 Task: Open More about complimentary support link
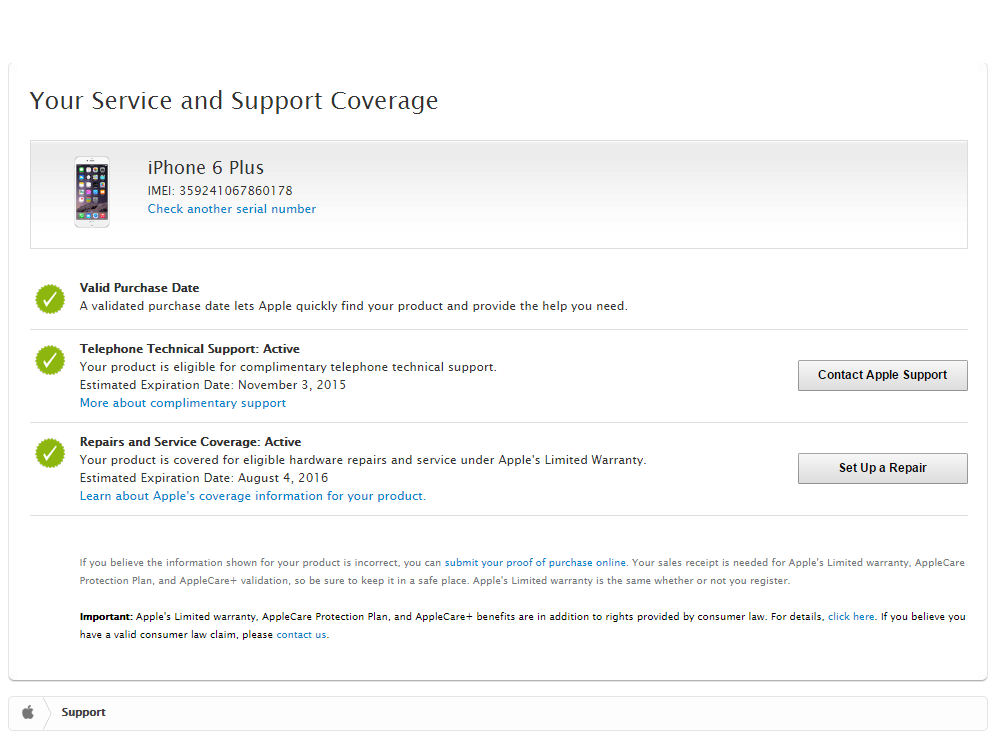[183, 403]
